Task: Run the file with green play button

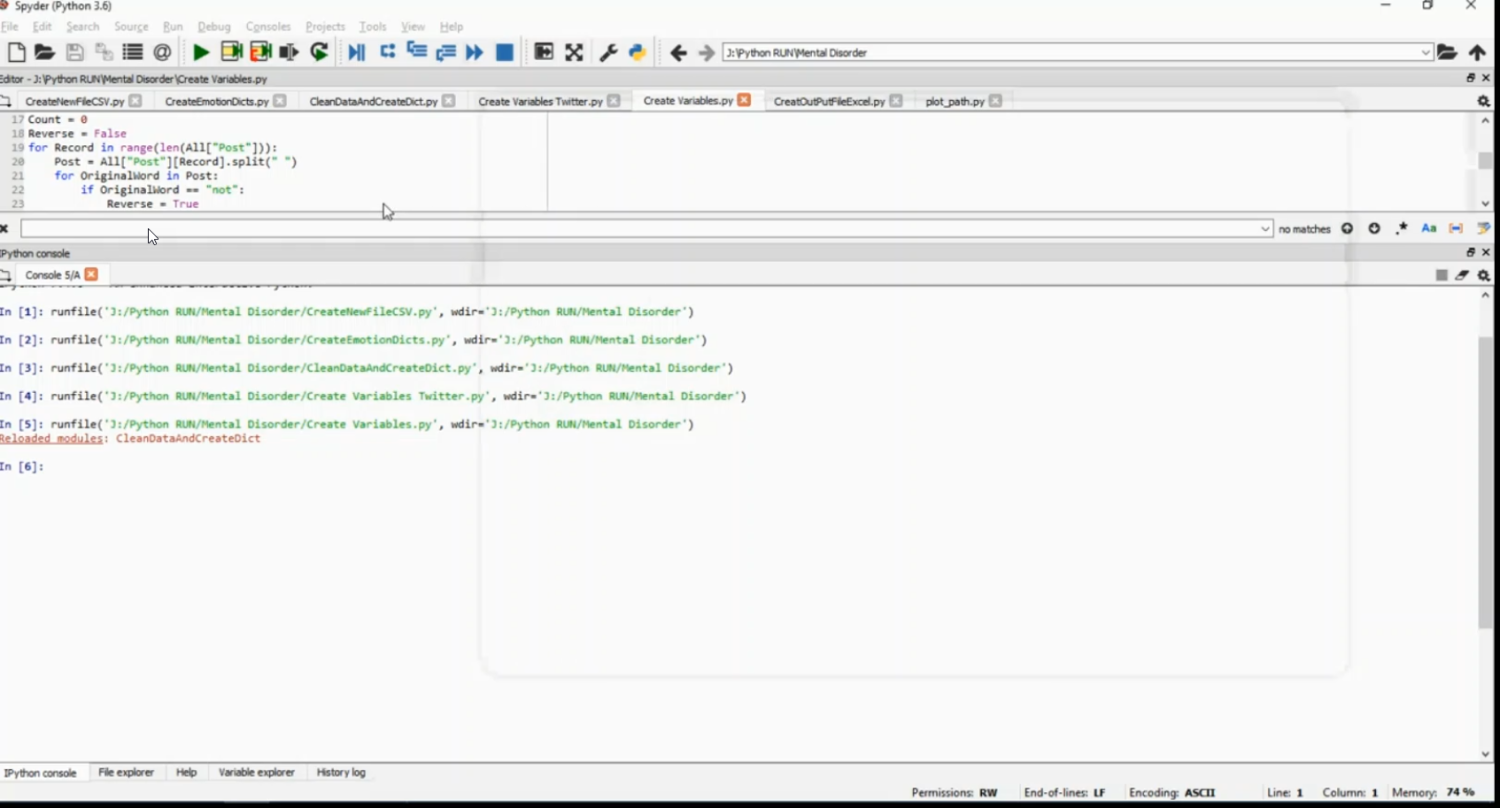Action: pyautogui.click(x=201, y=53)
